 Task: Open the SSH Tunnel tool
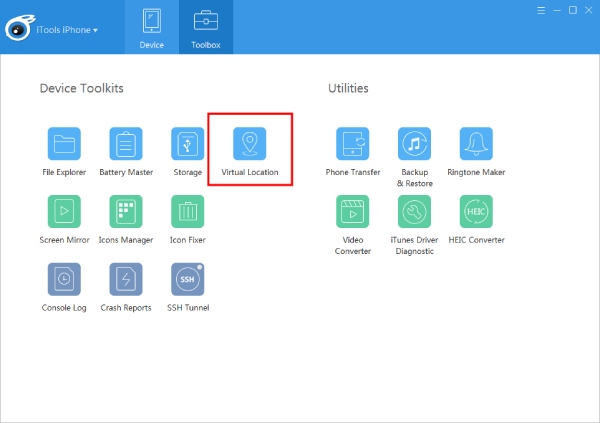(x=187, y=279)
